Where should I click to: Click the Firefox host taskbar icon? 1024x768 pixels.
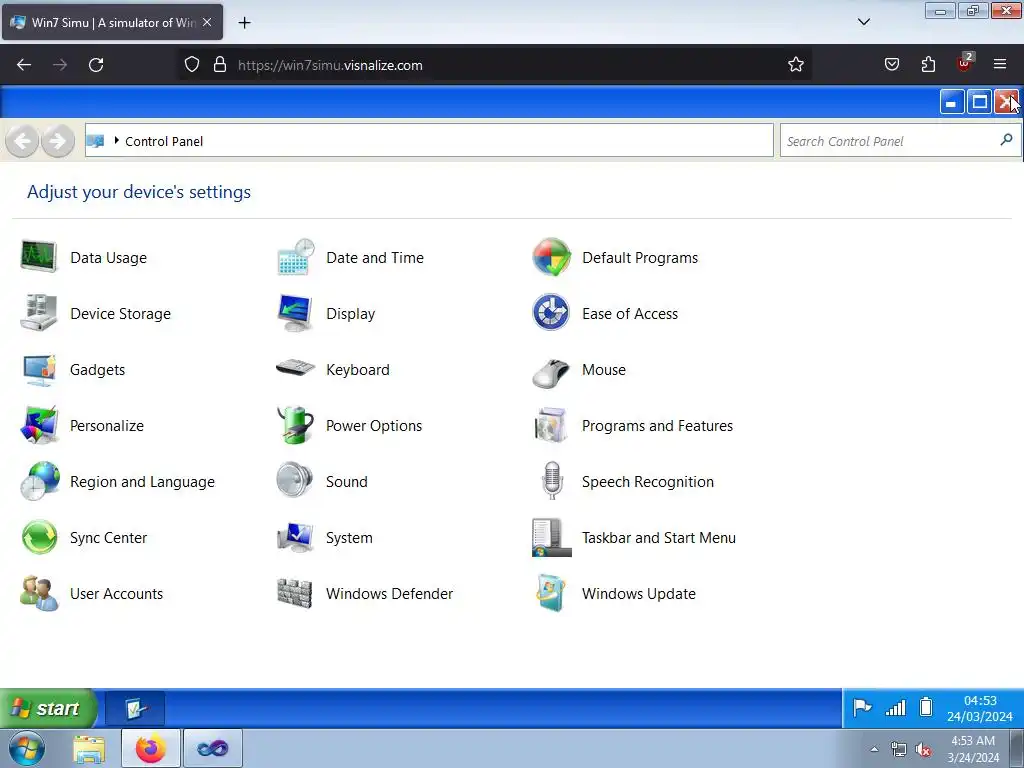point(150,748)
